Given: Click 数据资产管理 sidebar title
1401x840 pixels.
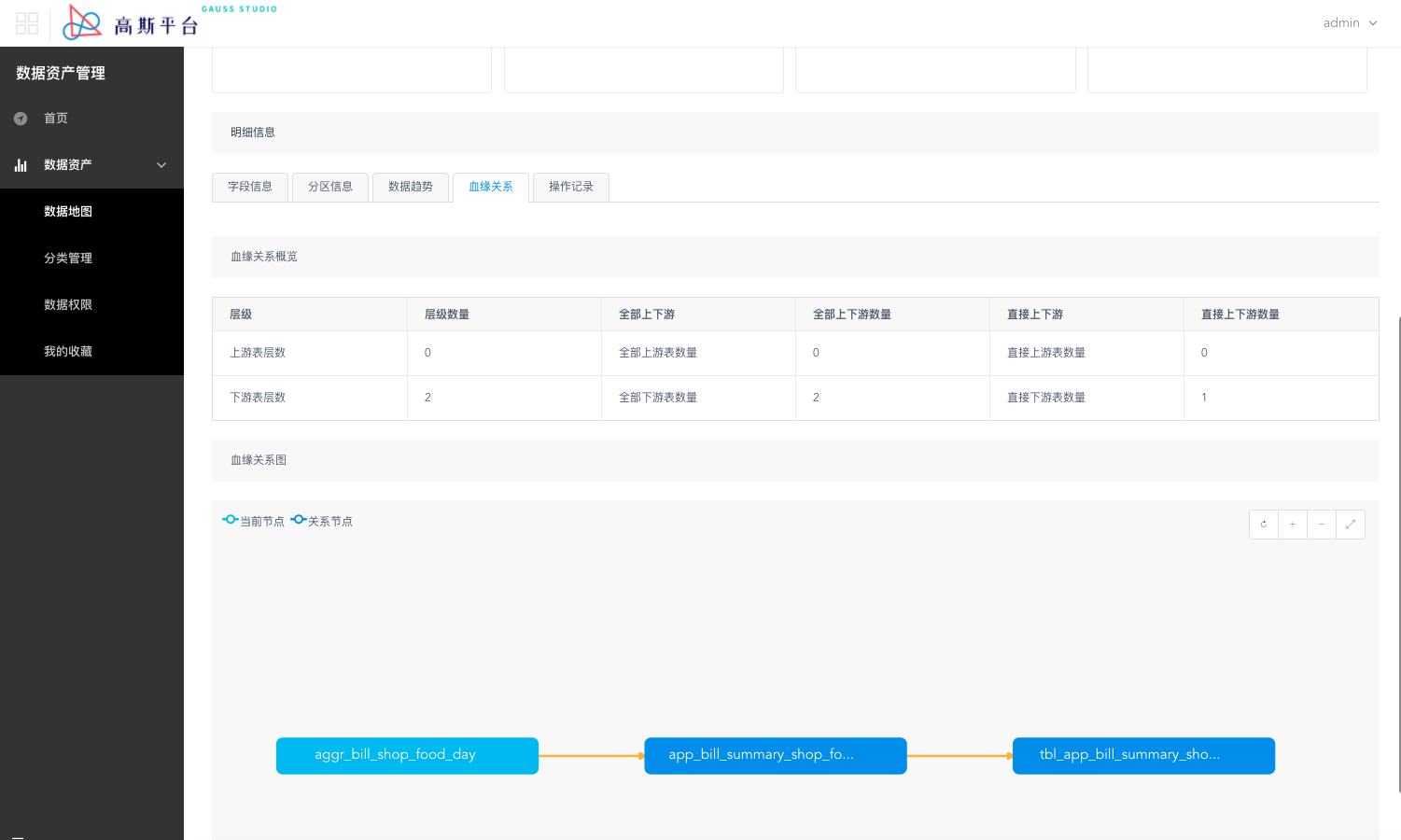Looking at the screenshot, I should click(61, 73).
